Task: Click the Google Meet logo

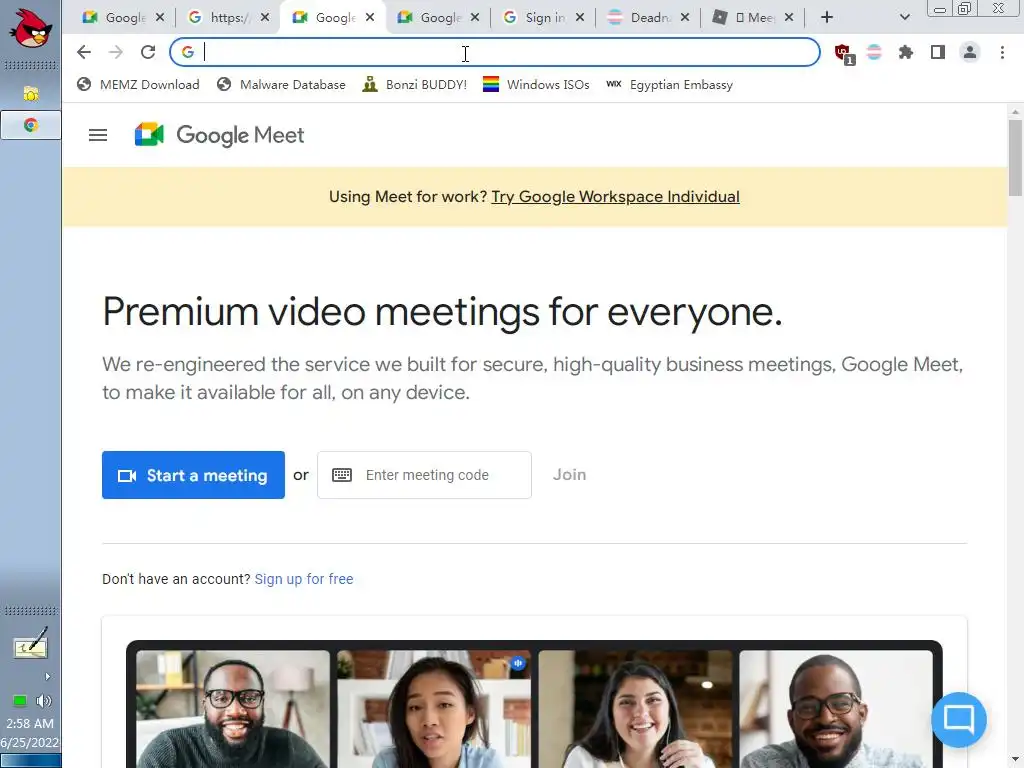Action: click(219, 135)
